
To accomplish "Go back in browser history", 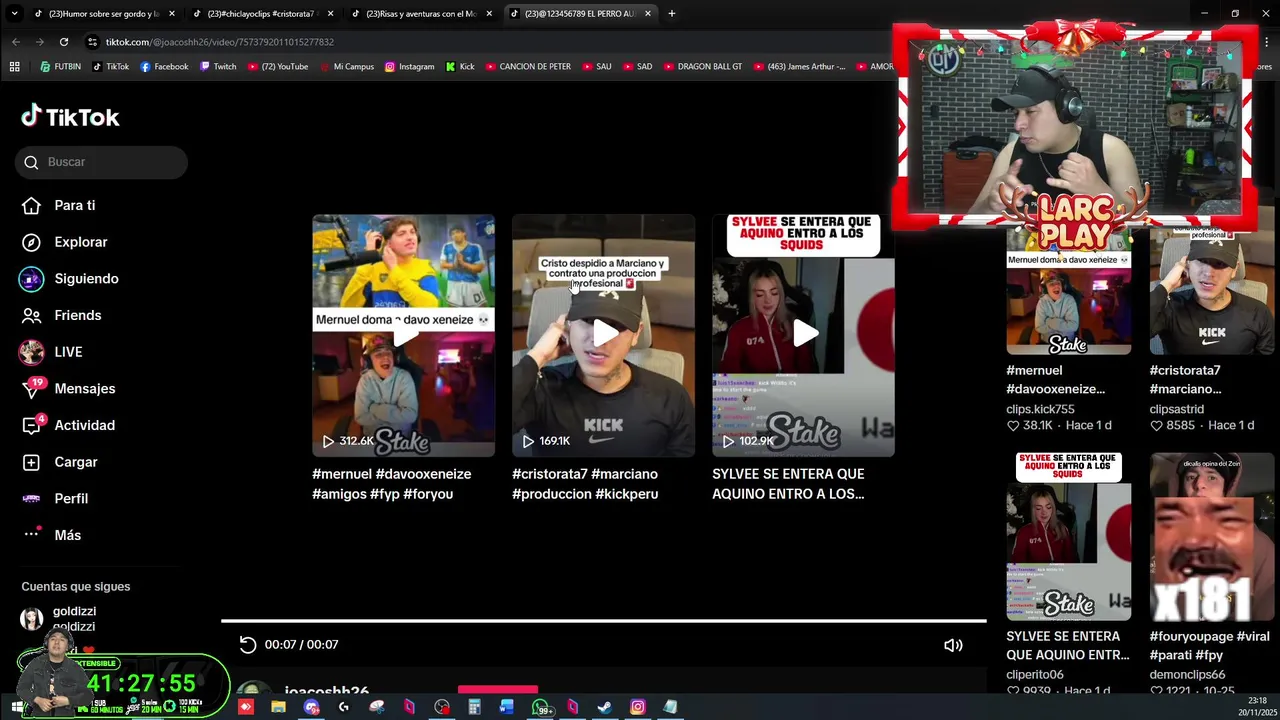I will [16, 42].
